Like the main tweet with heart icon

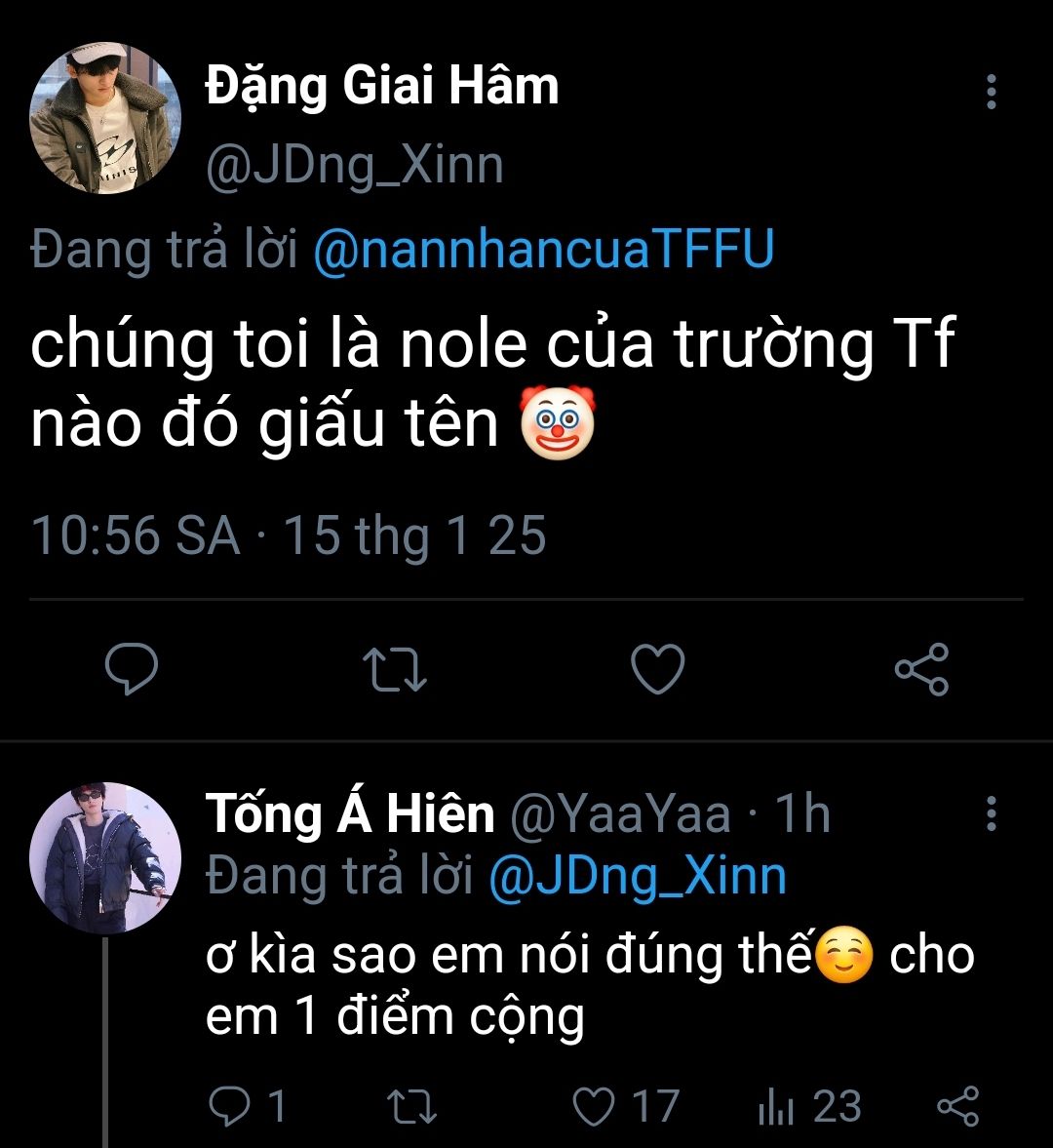tap(658, 671)
